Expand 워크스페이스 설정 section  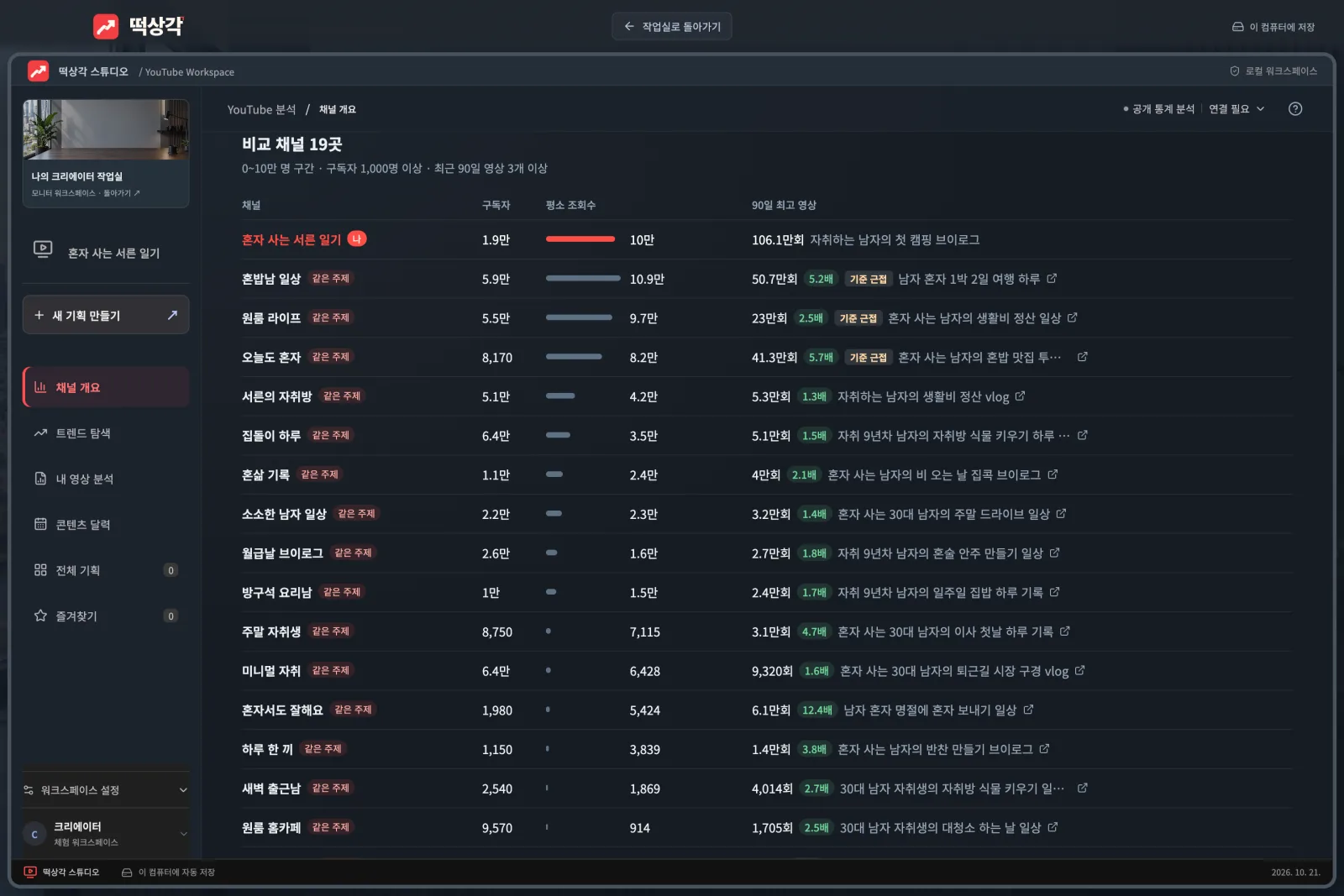click(106, 790)
